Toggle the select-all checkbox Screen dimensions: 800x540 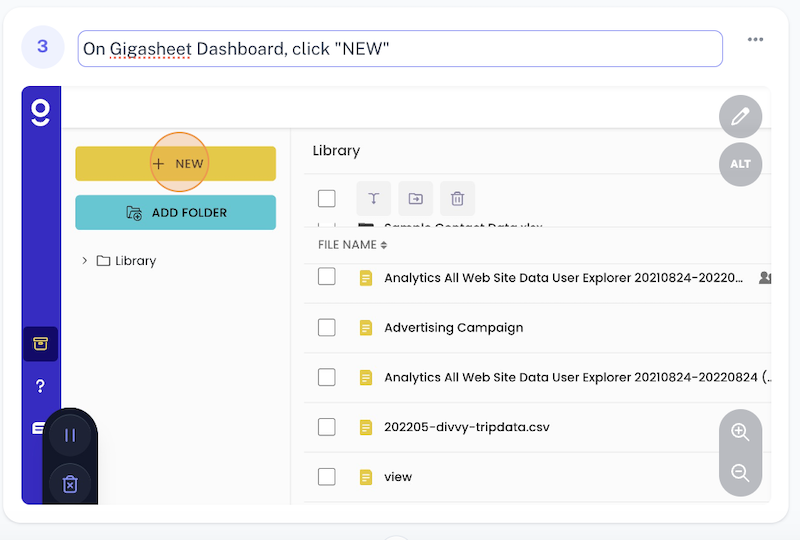[x=327, y=198]
